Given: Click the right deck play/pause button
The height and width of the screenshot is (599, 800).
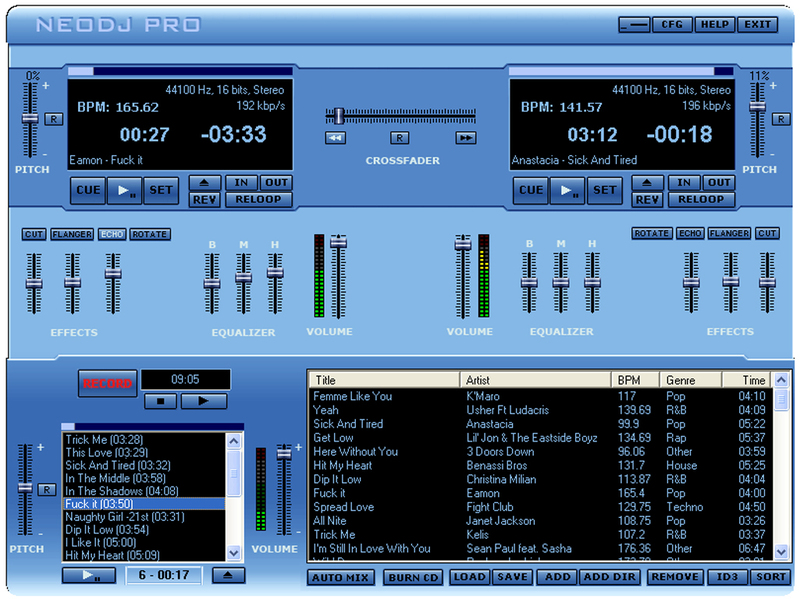Looking at the screenshot, I should [567, 191].
